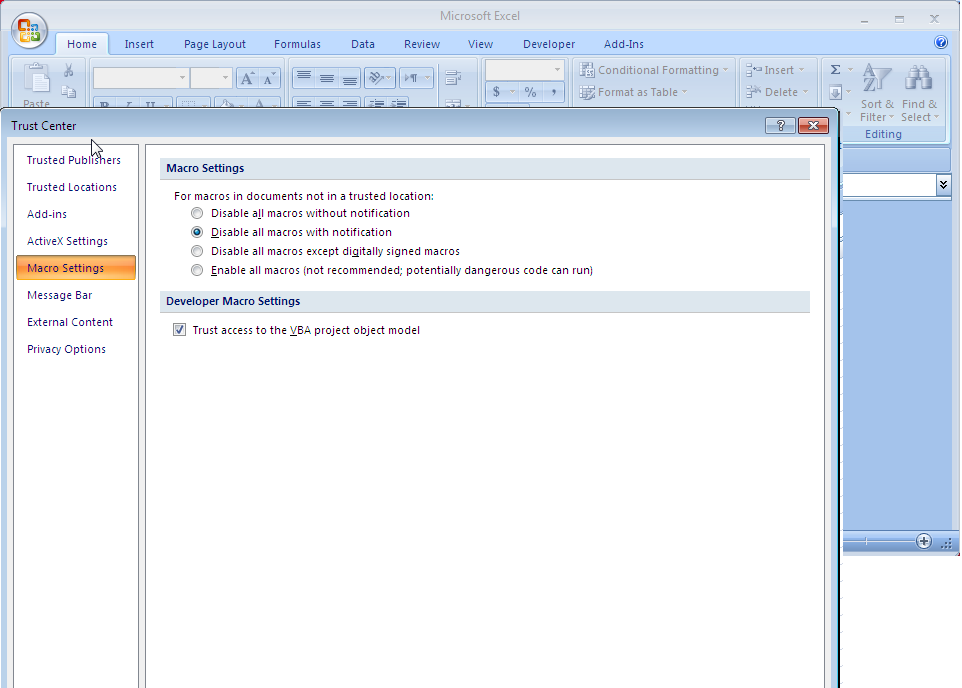The width and height of the screenshot is (962, 688).
Task: Open the font size dropdown
Action: [225, 78]
